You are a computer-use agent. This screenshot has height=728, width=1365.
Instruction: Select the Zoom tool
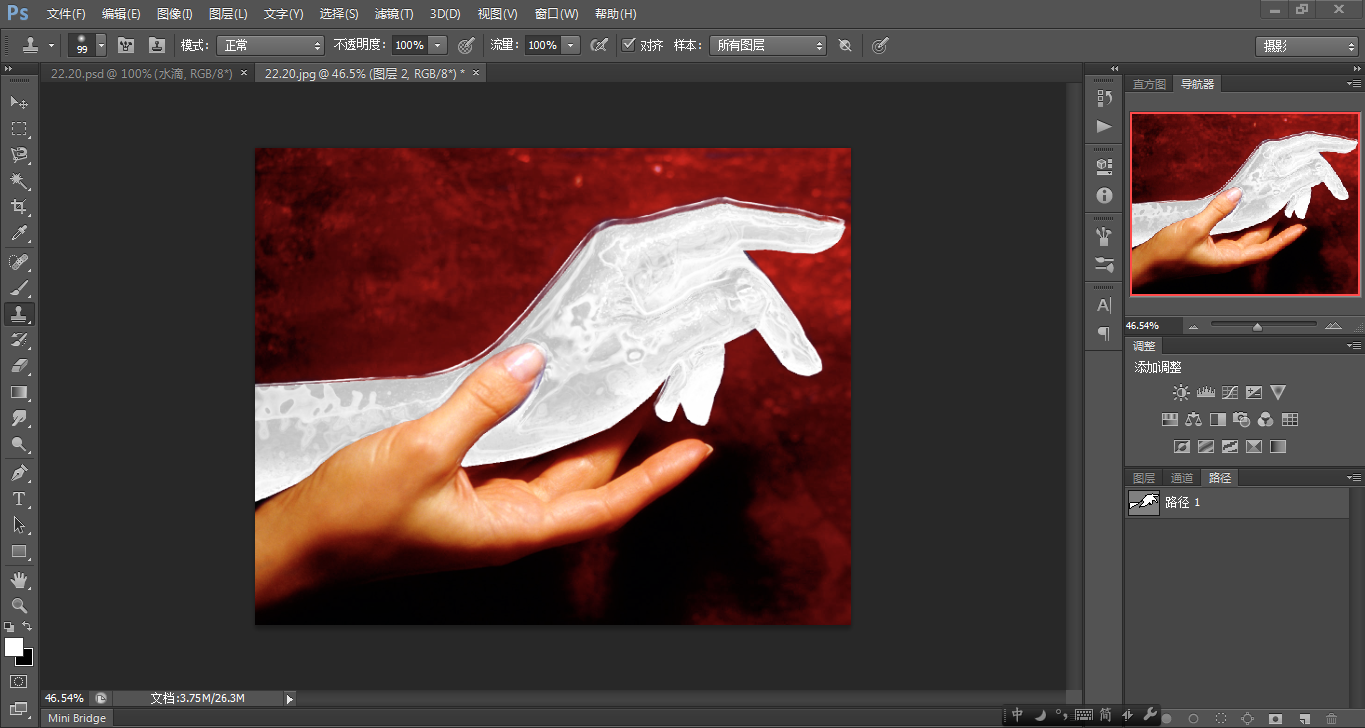pos(19,605)
